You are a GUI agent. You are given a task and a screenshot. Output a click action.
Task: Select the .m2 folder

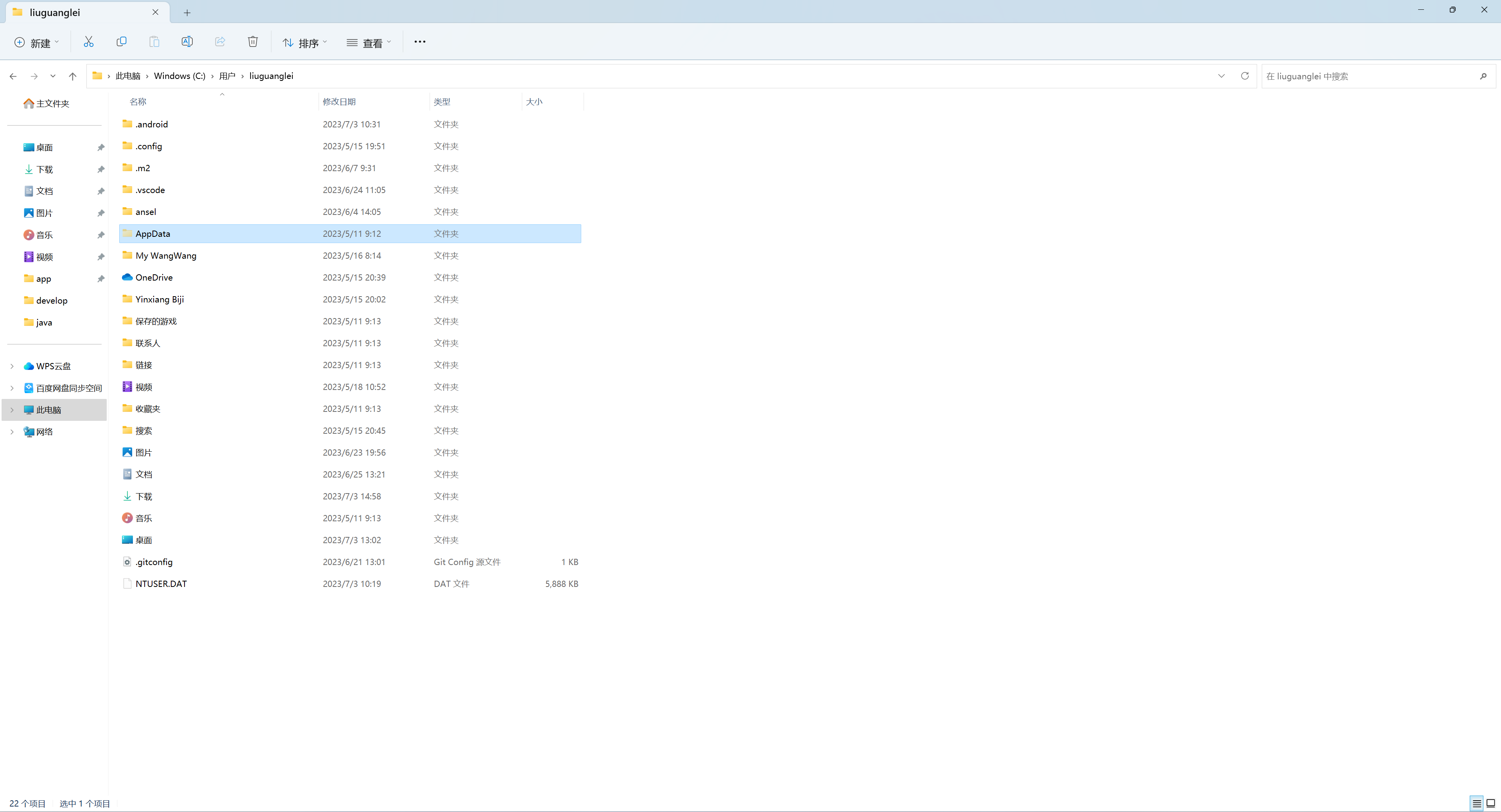point(350,168)
